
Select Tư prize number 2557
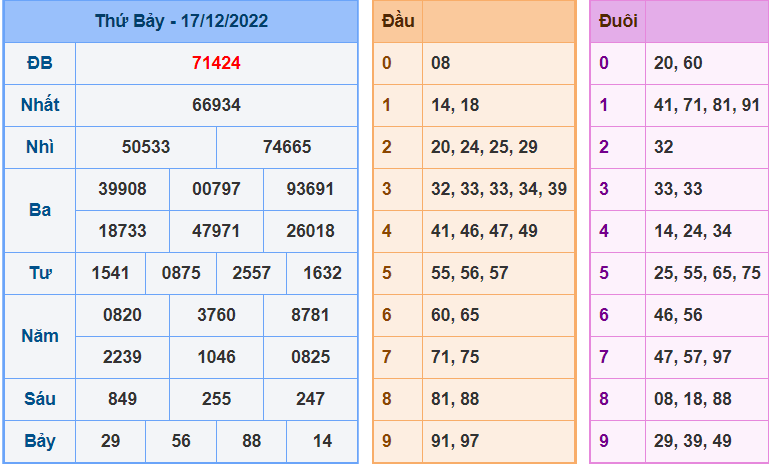point(252,273)
